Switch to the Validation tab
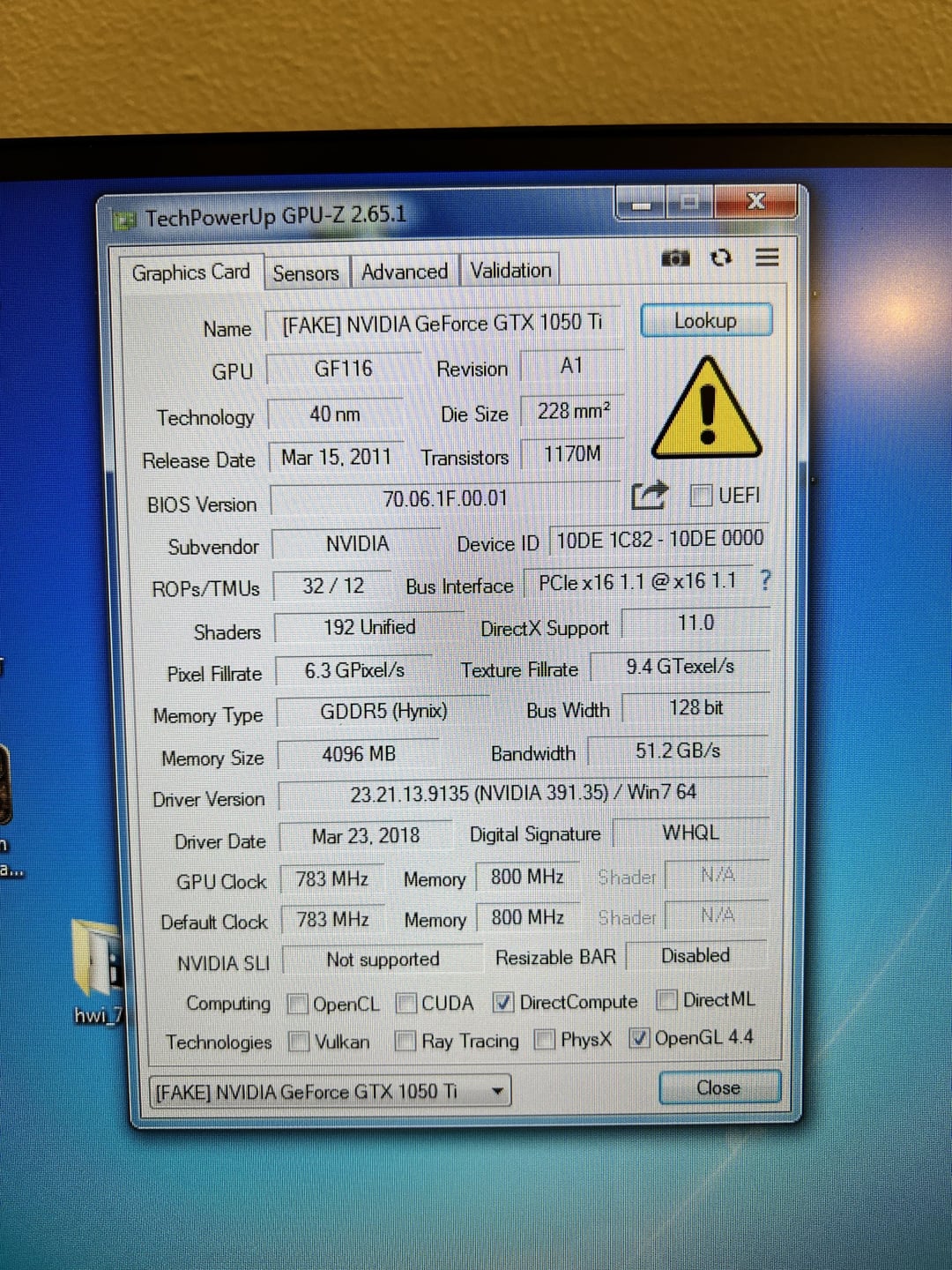 (510, 271)
